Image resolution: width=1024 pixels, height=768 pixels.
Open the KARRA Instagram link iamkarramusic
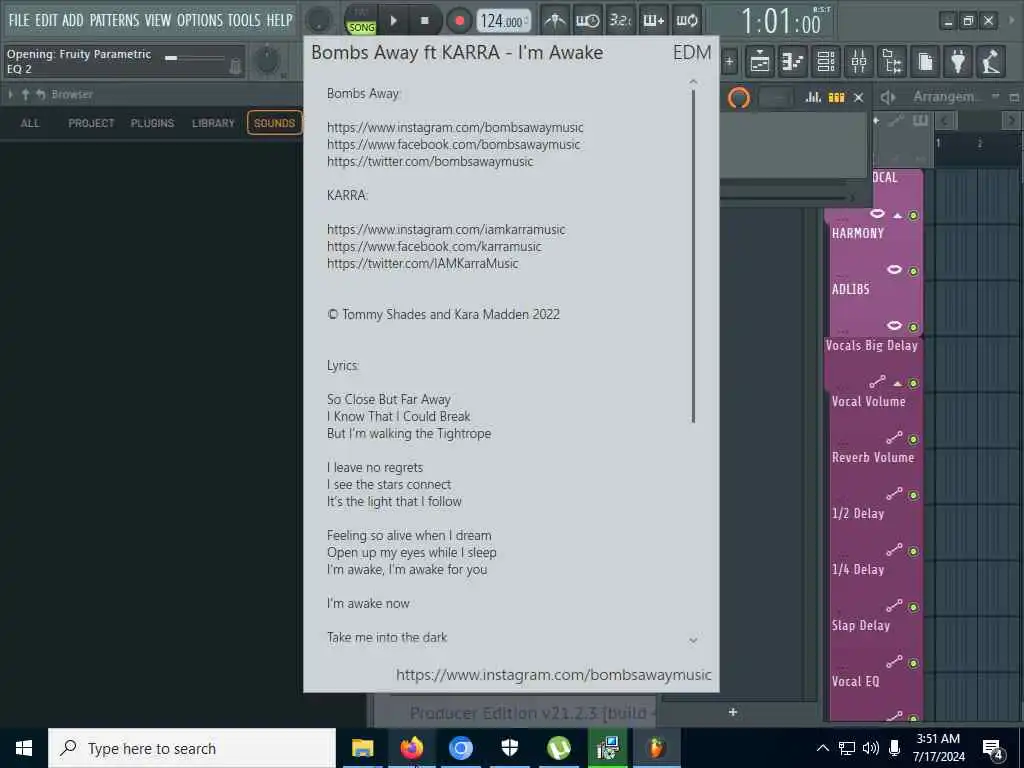446,229
